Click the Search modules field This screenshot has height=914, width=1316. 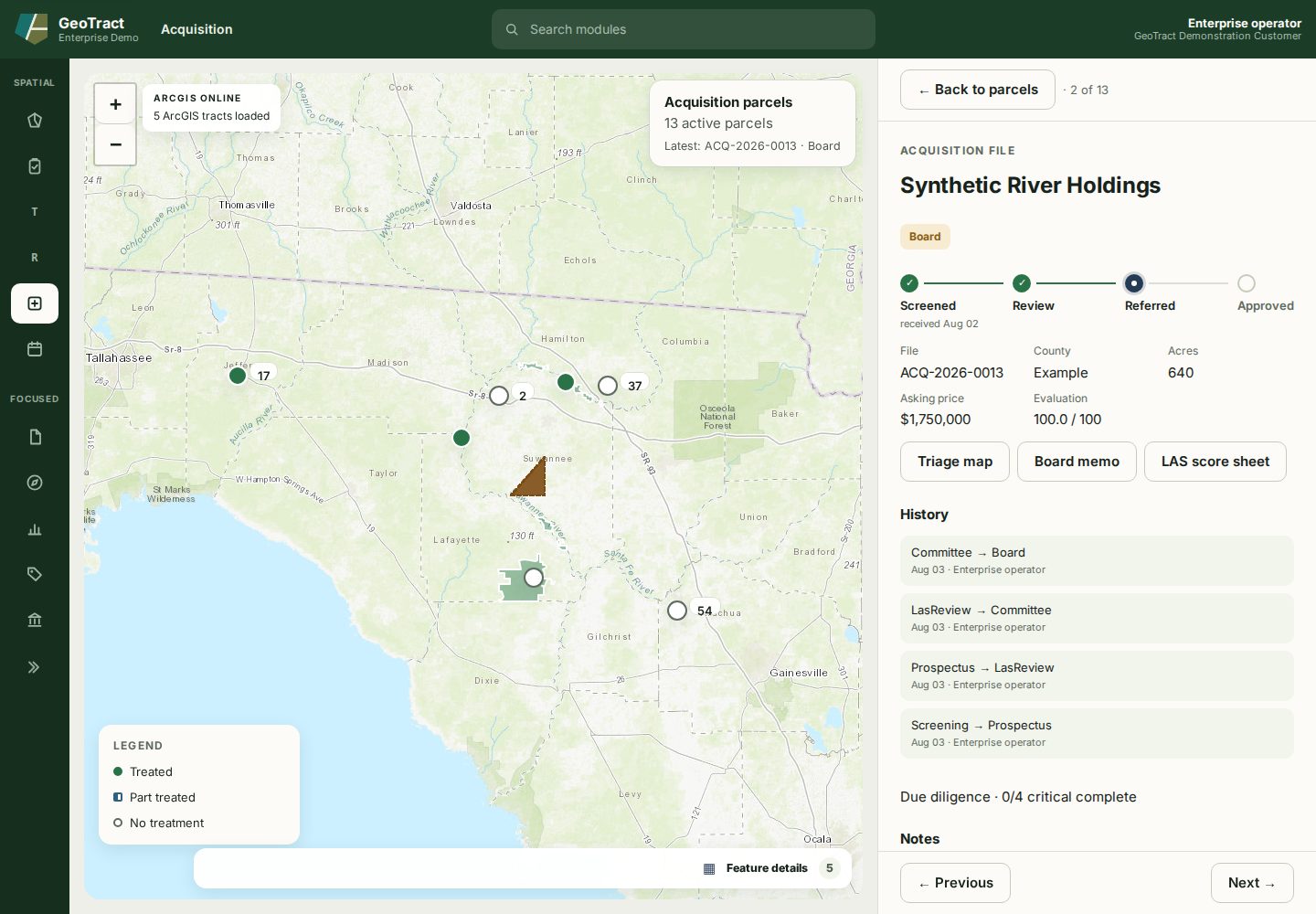coord(684,29)
